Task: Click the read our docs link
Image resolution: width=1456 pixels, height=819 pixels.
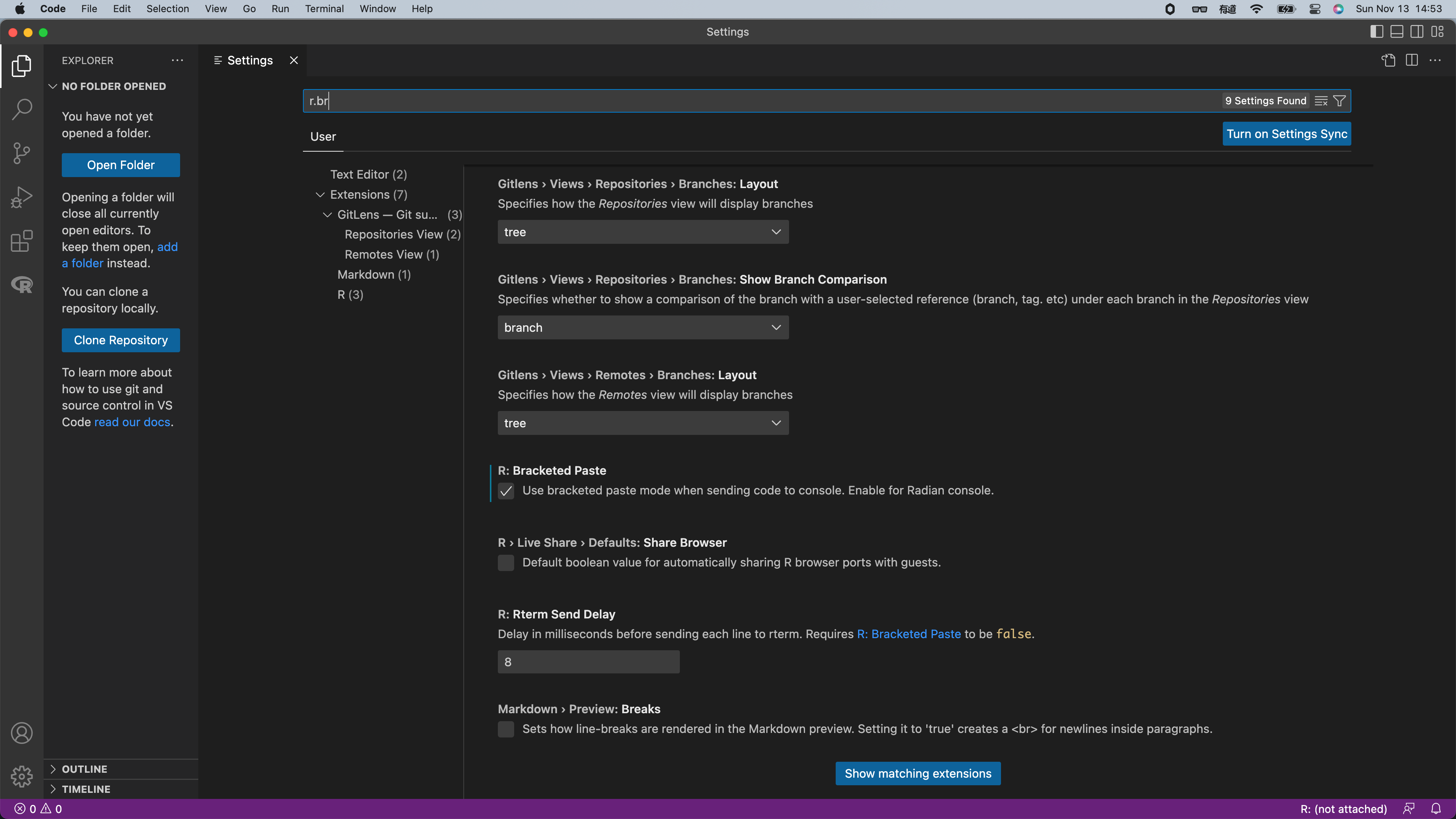Action: coord(132,422)
